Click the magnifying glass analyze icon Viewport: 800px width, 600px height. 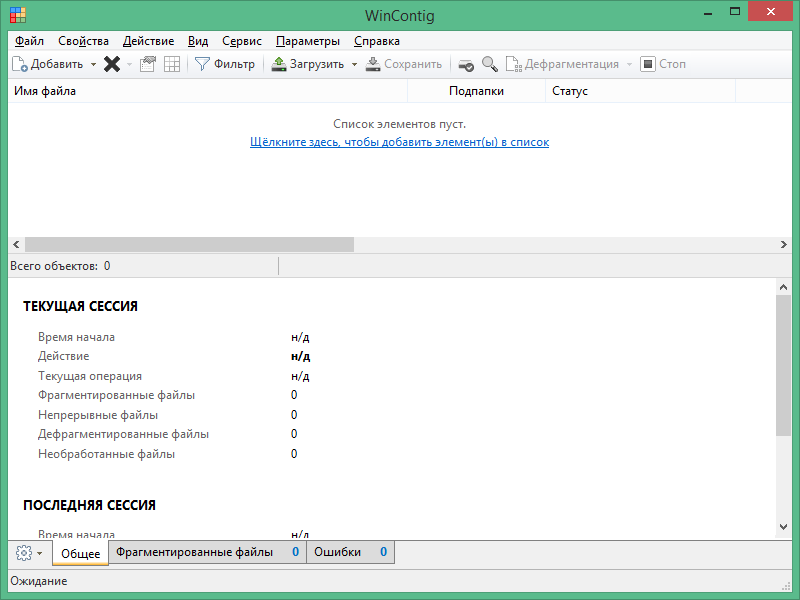point(489,64)
